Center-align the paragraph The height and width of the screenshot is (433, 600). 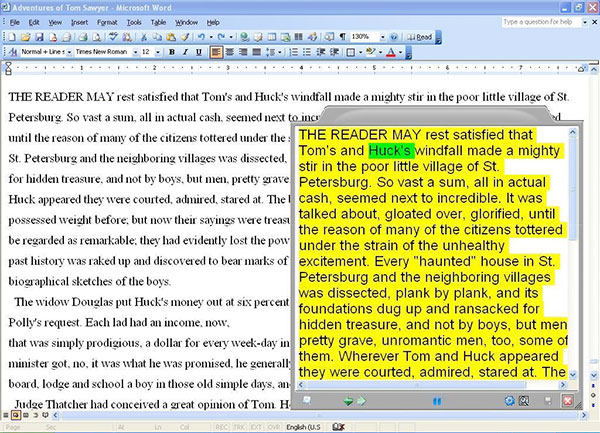[230, 52]
